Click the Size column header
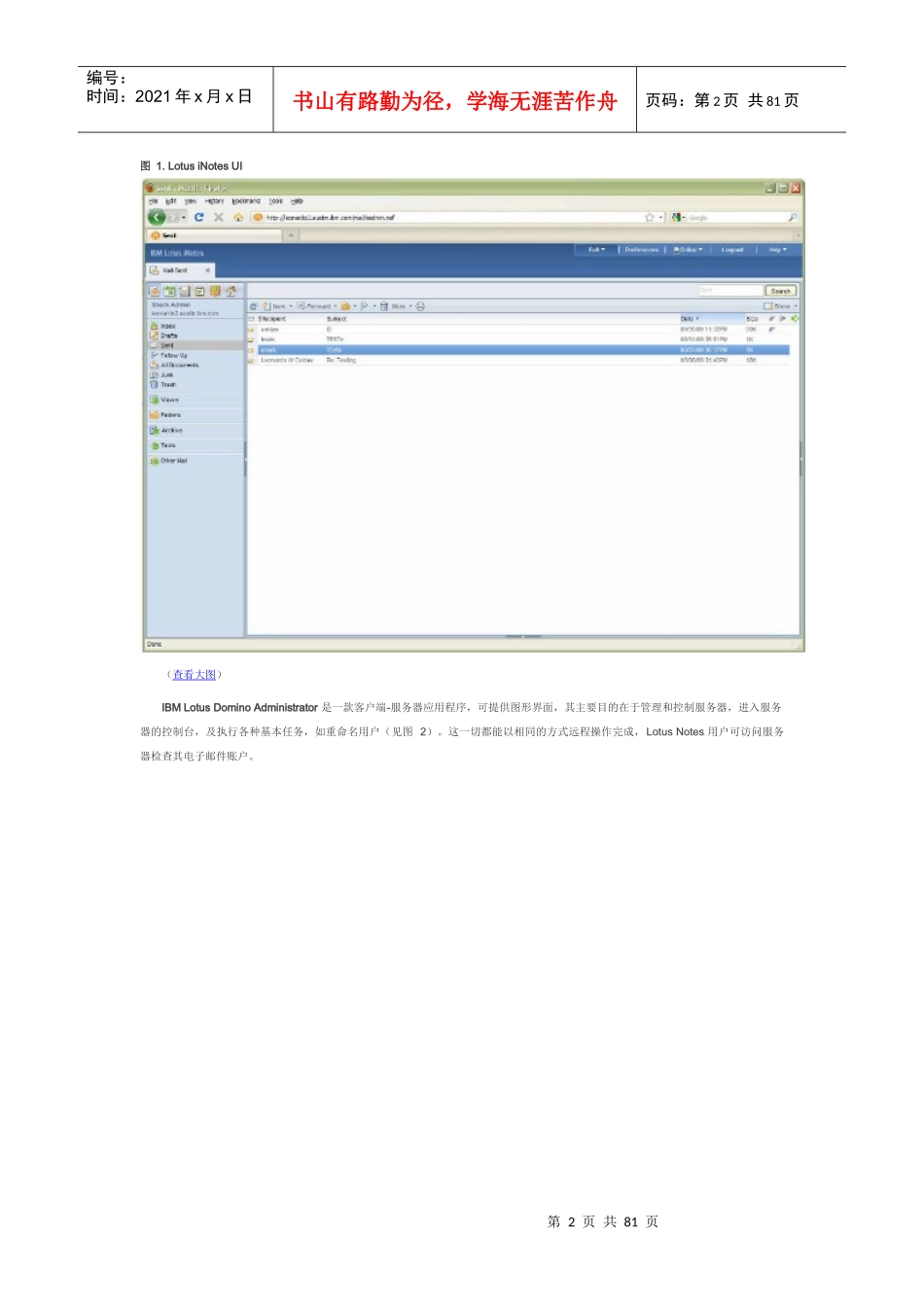Image resolution: width=924 pixels, height=1307 pixels. coord(752,319)
